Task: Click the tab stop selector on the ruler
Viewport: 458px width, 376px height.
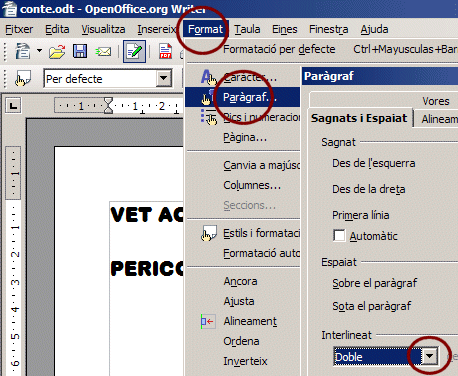Action: (x=13, y=106)
